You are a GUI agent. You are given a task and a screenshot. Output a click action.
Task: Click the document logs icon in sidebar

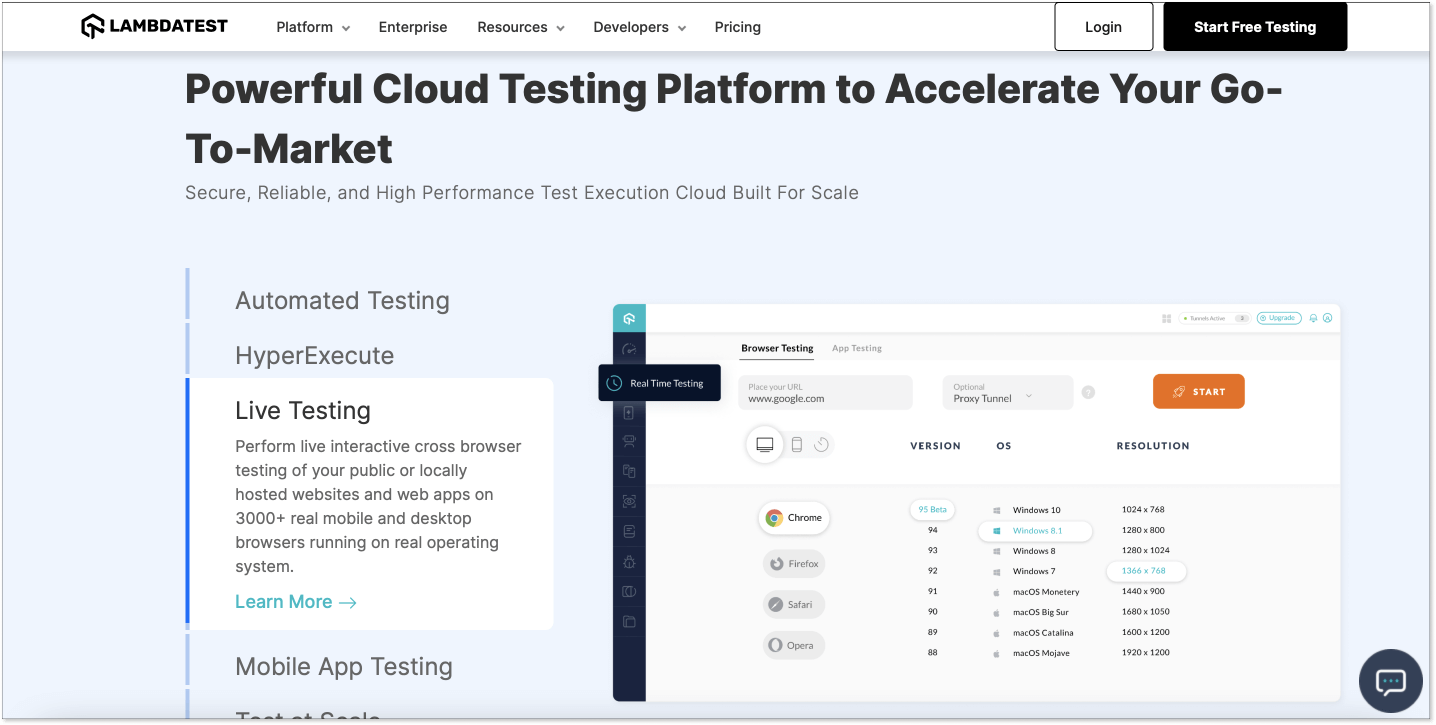[x=629, y=531]
